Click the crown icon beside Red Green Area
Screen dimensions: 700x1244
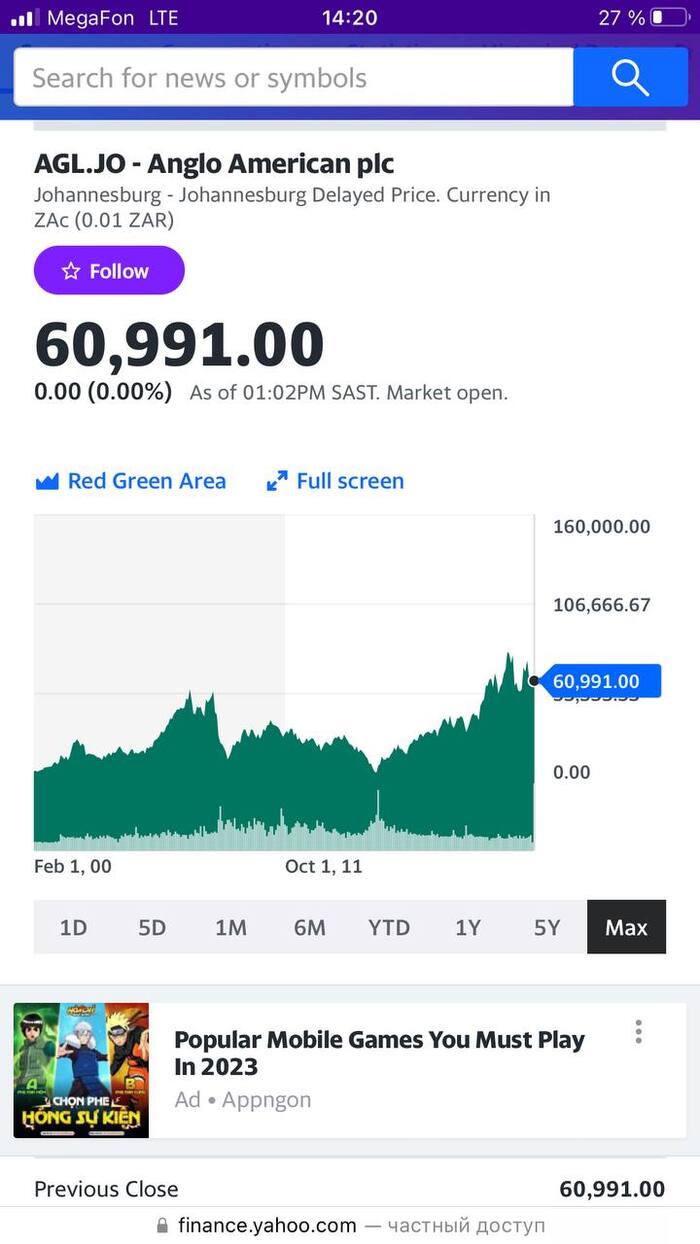pyautogui.click(x=47, y=482)
